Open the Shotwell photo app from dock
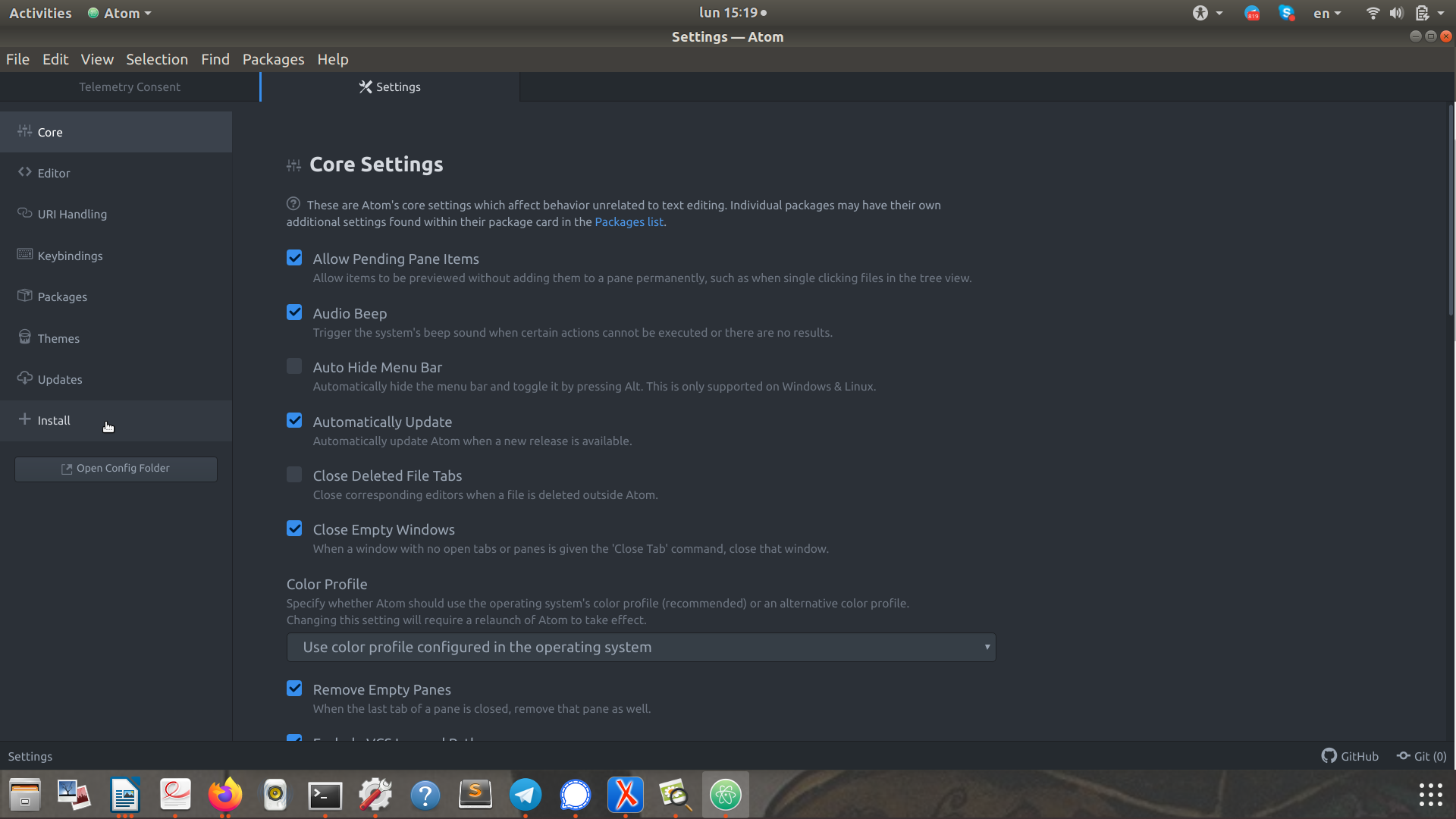Screen dimensions: 1456x819 coord(75,795)
